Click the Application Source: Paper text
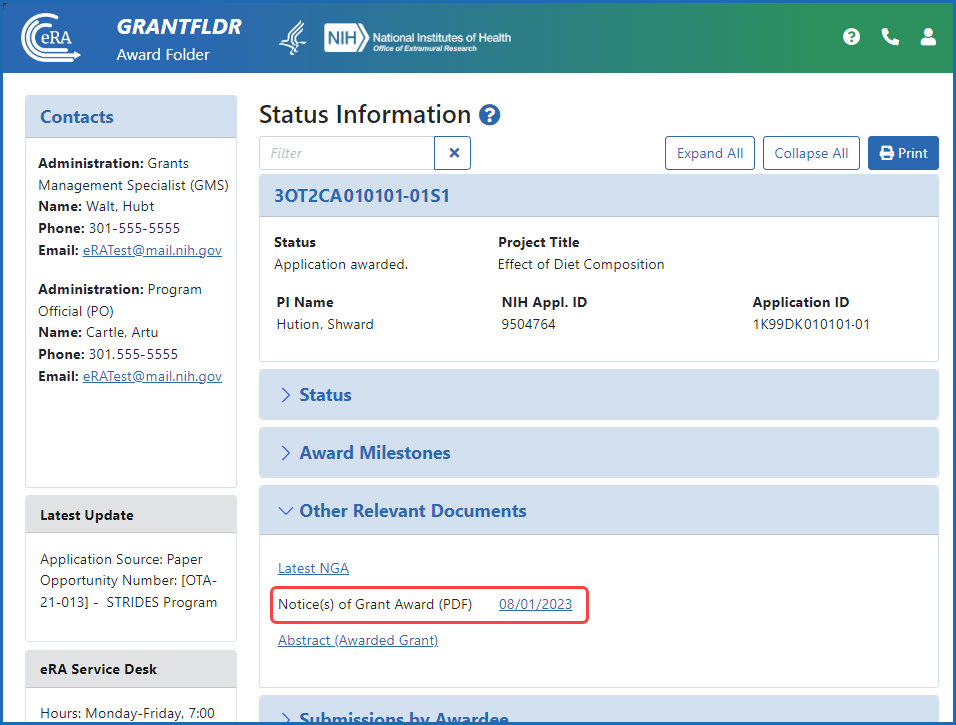956x725 pixels. click(121, 559)
